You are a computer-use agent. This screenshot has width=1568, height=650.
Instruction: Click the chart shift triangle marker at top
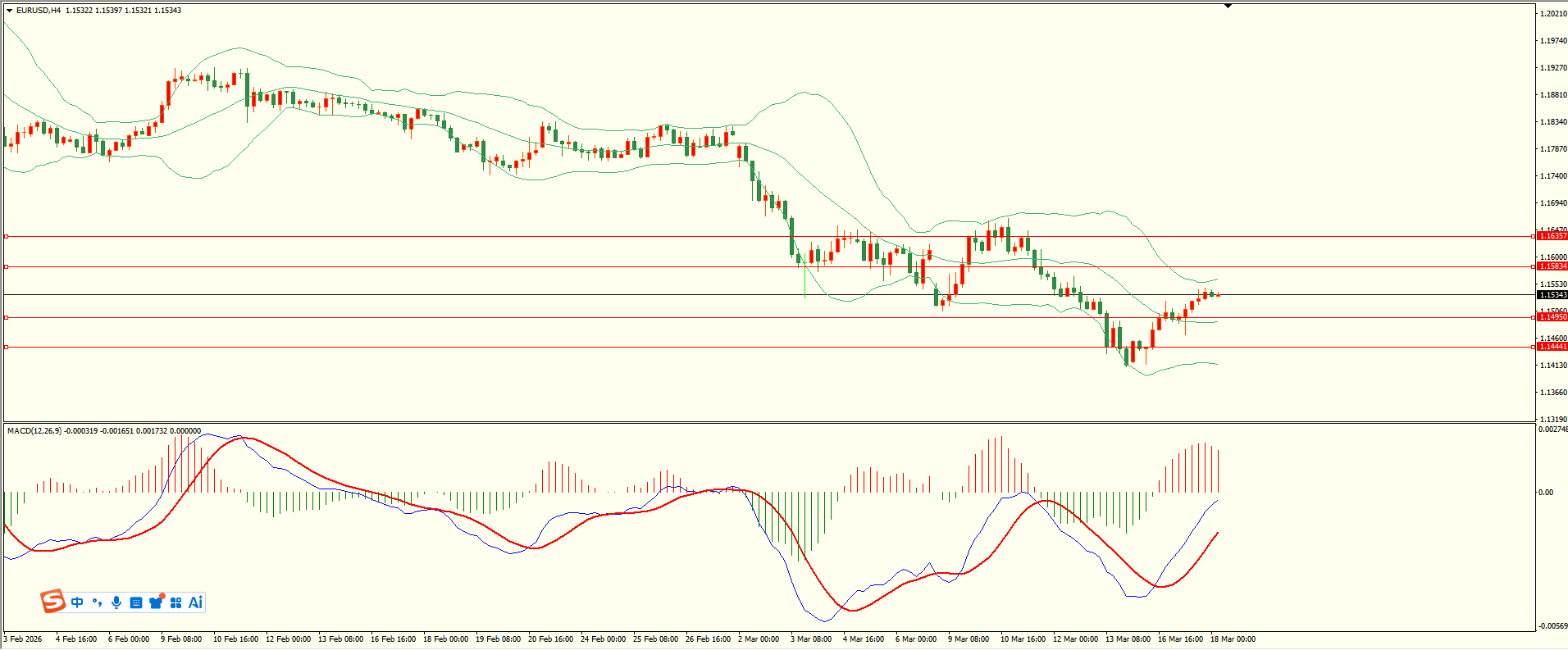1228,7
